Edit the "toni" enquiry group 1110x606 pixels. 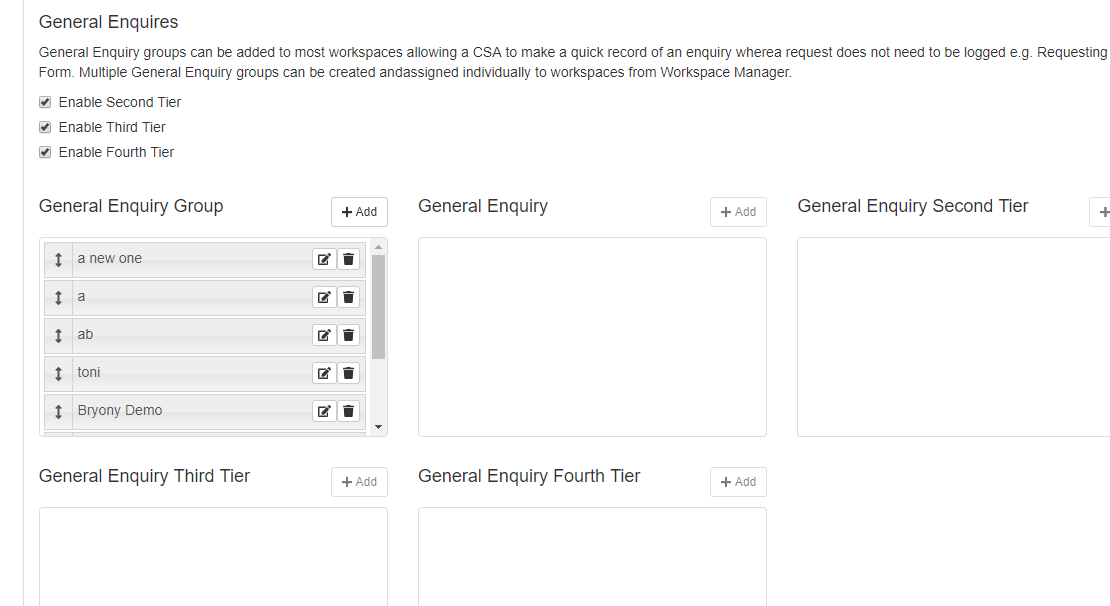(x=324, y=372)
